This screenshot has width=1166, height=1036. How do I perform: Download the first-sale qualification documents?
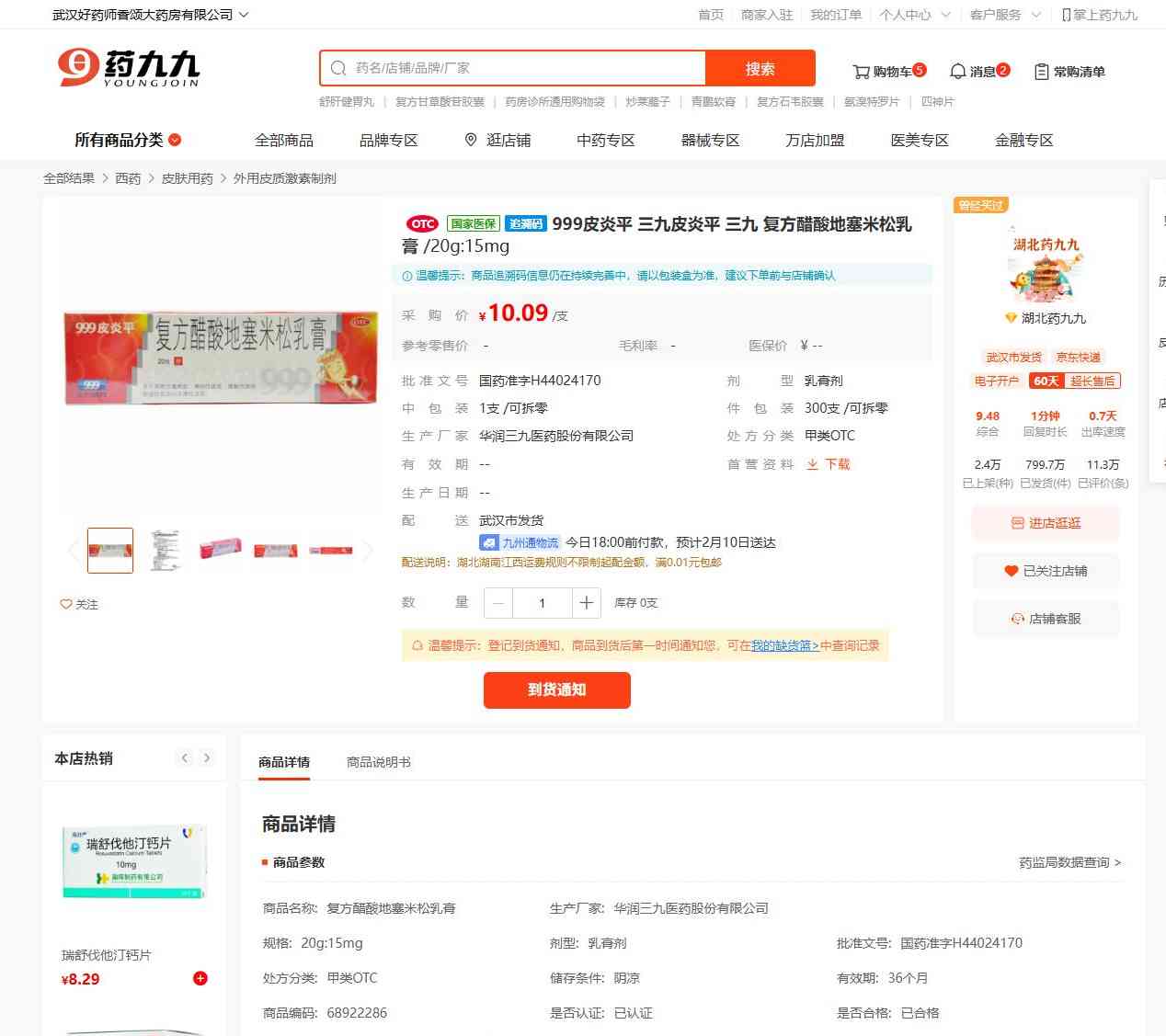828,464
